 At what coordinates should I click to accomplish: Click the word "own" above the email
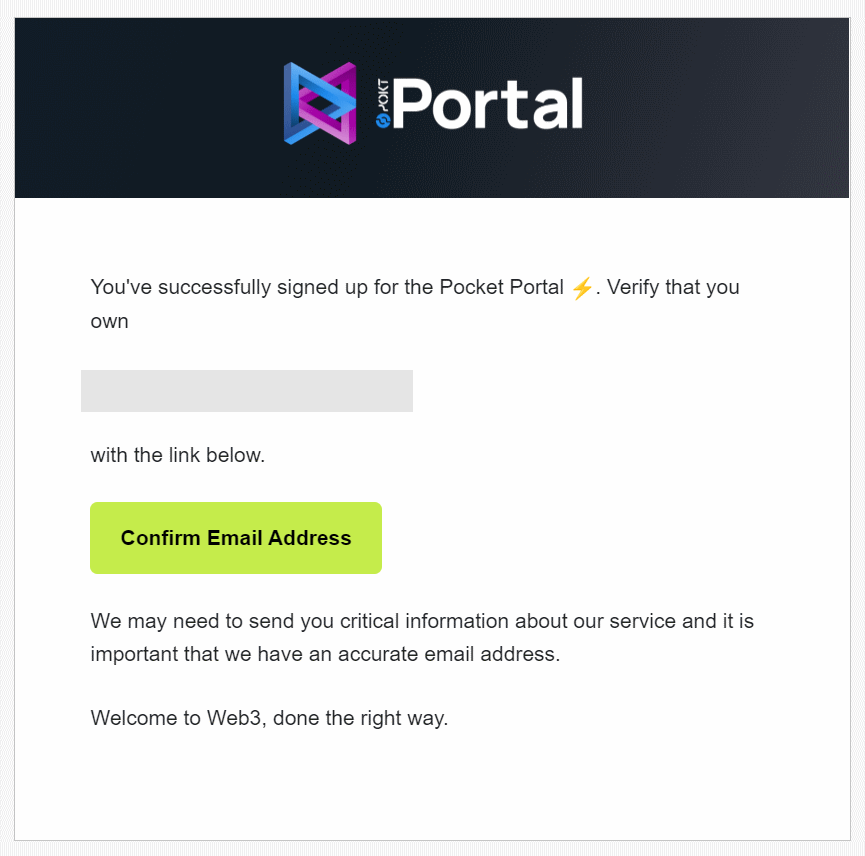[109, 322]
